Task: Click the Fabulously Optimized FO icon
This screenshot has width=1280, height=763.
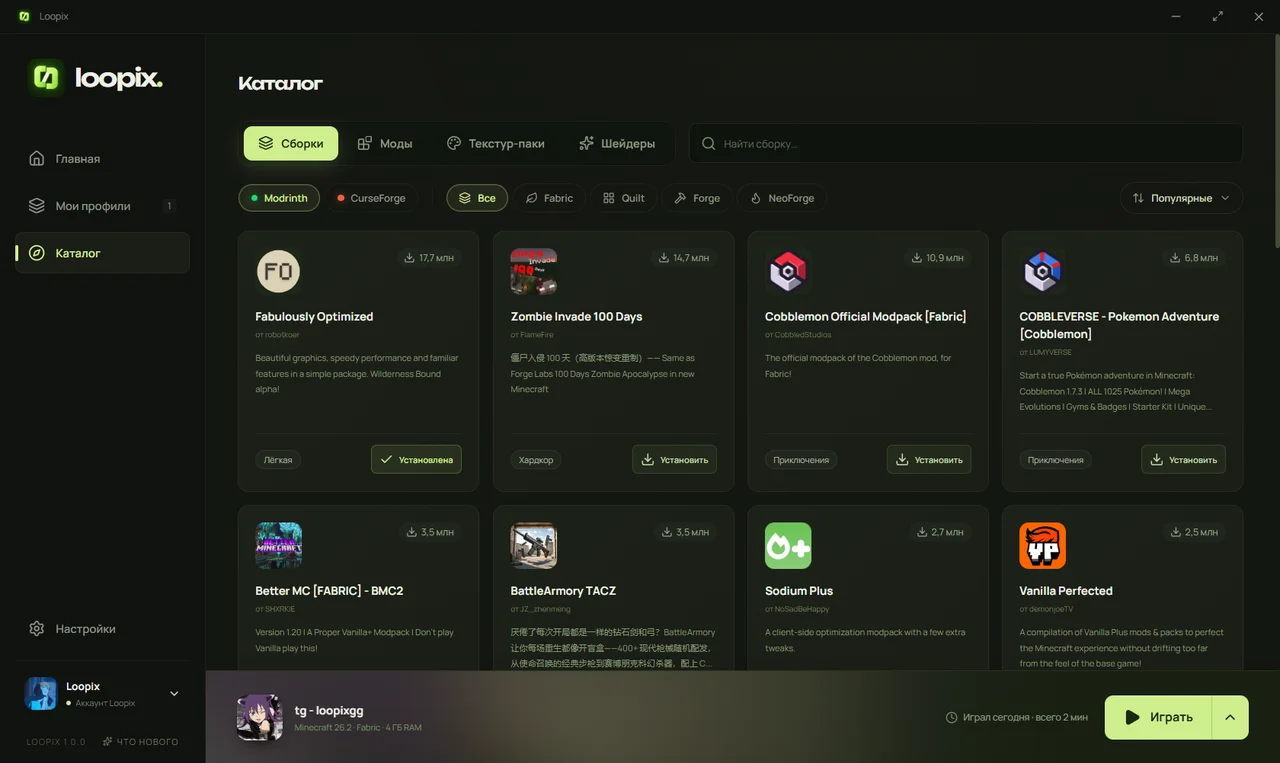Action: (278, 271)
